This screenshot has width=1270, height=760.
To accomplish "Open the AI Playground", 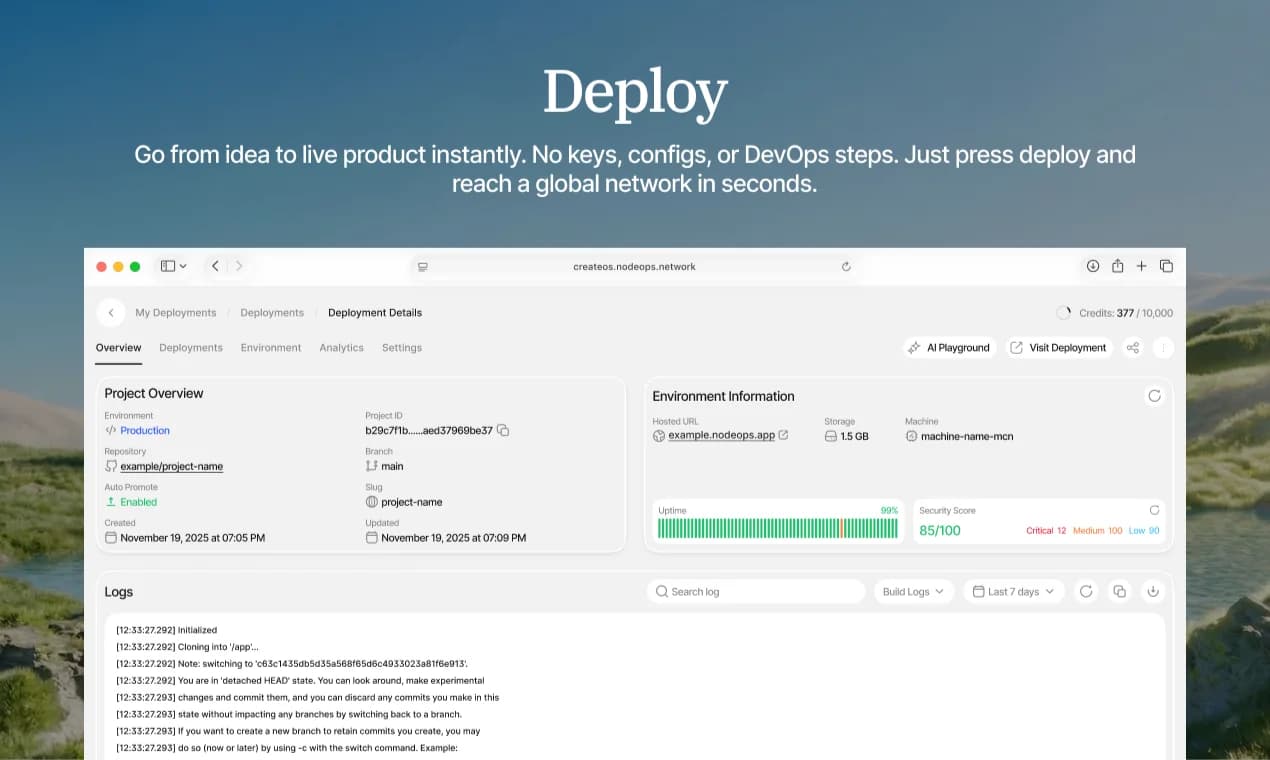I will pos(948,347).
